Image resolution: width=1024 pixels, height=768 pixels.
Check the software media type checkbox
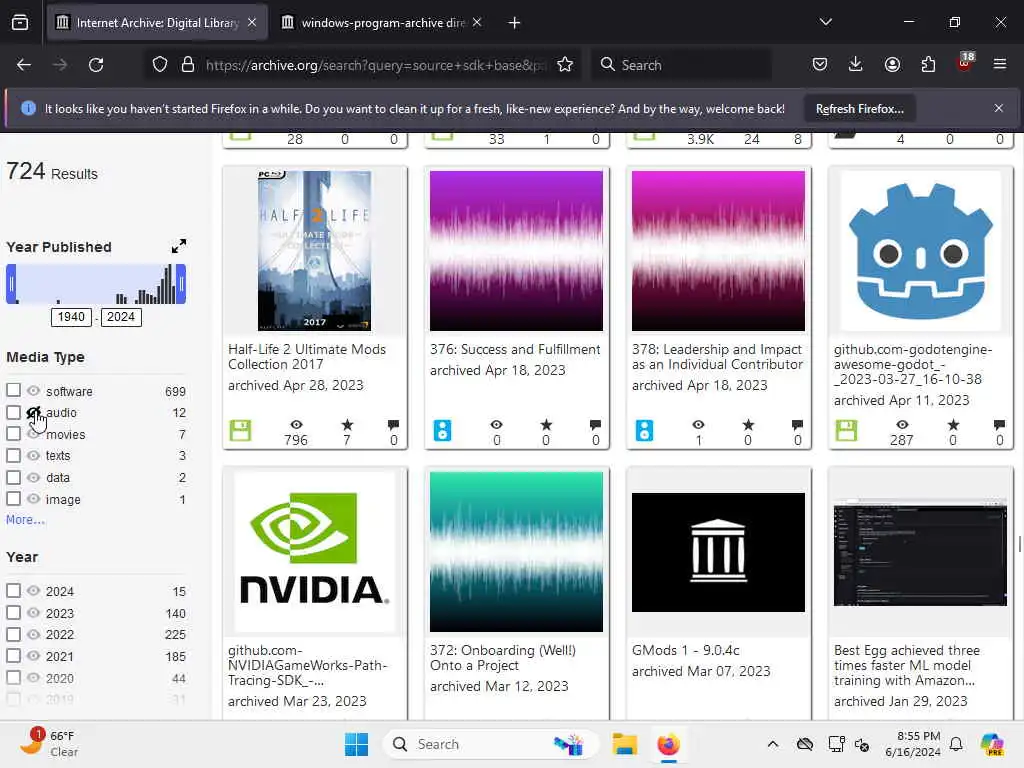point(13,390)
